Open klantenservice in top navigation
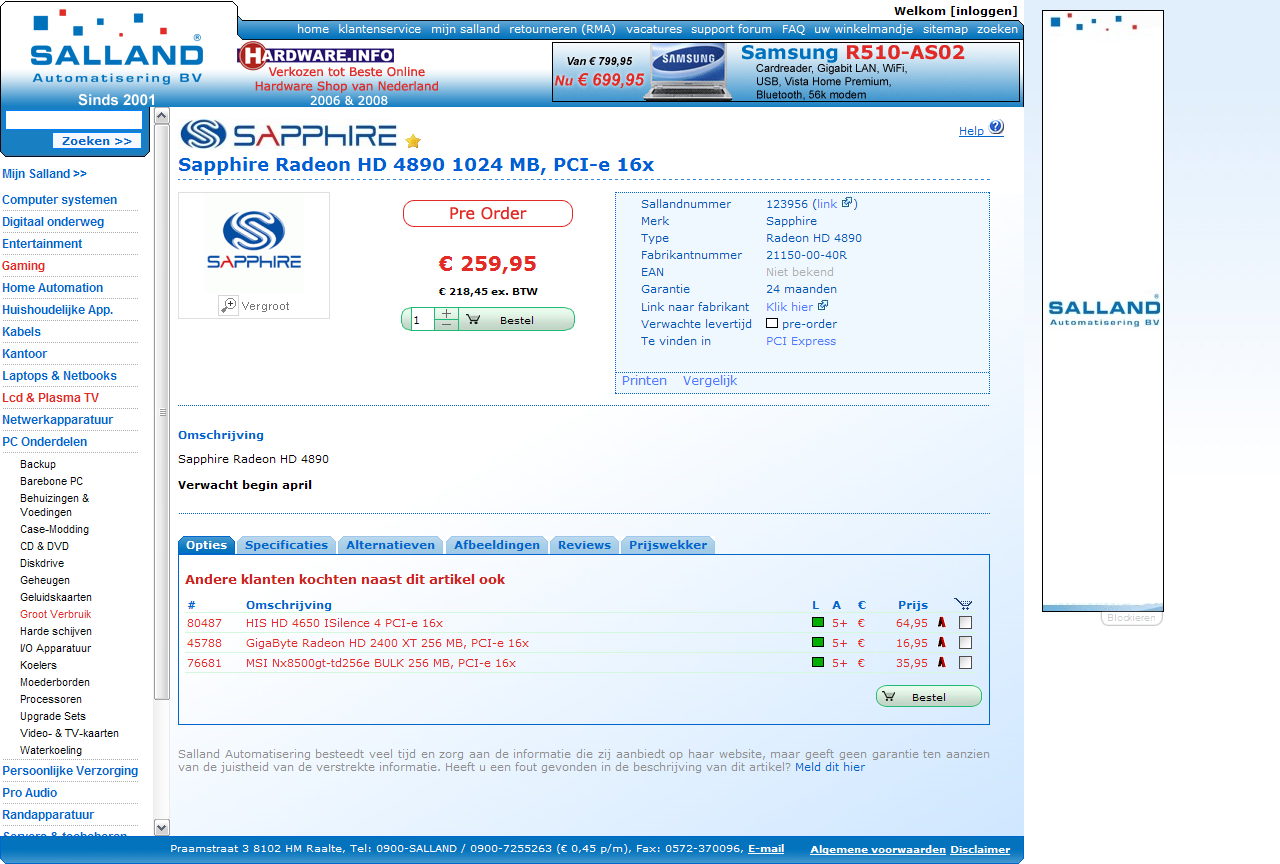 pyautogui.click(x=379, y=29)
